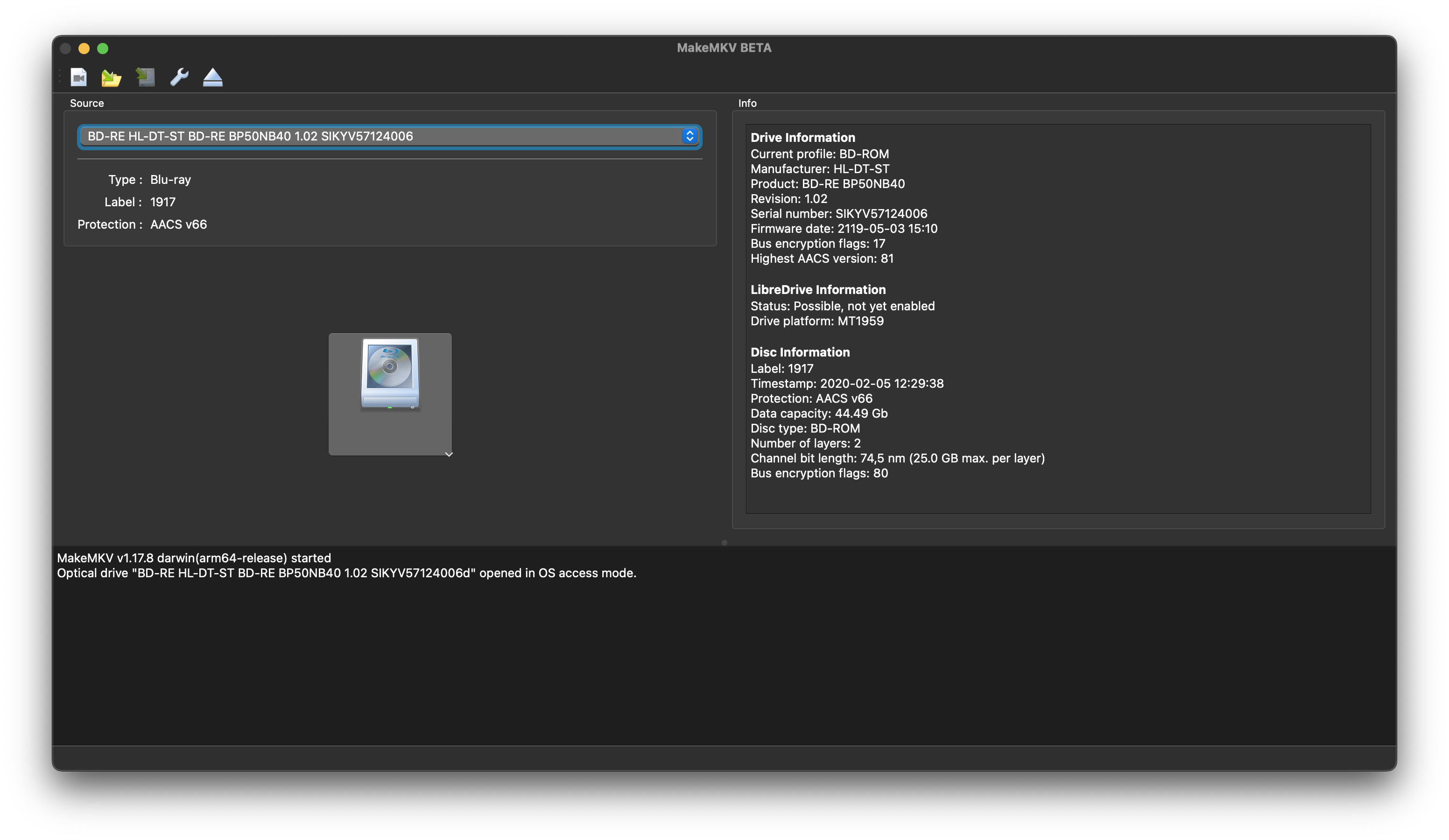This screenshot has height=840, width=1449.
Task: Click the Label value '1917' in Source
Action: 163,203
